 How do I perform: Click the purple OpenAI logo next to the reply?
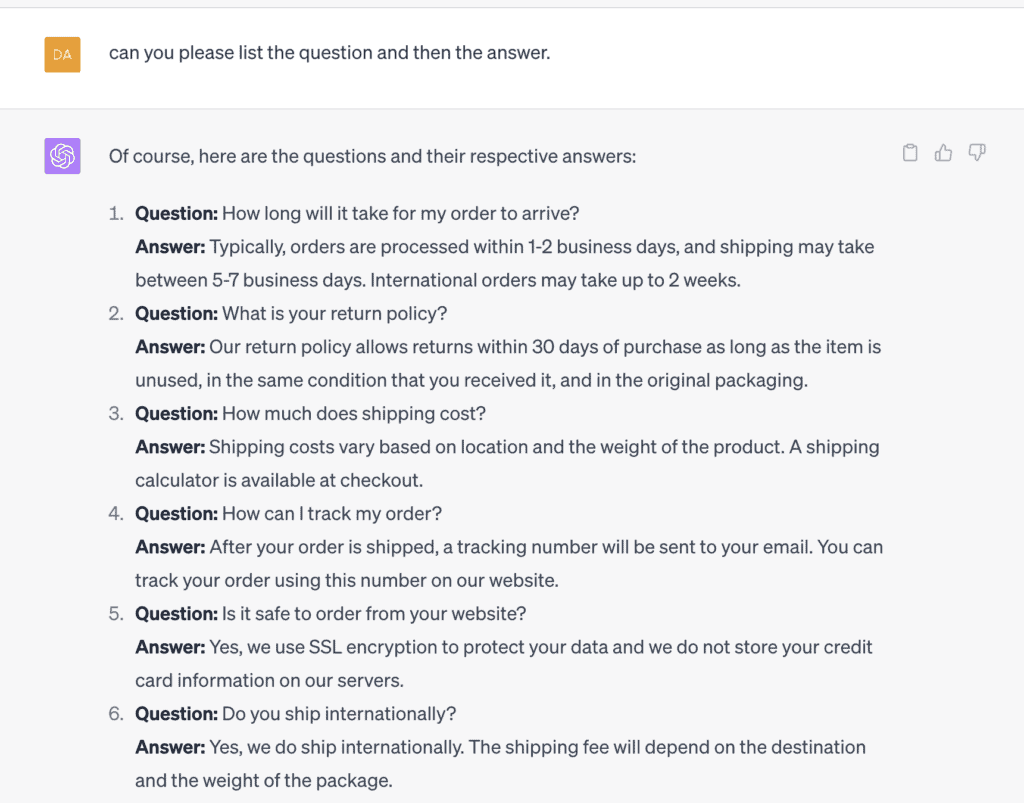(62, 156)
